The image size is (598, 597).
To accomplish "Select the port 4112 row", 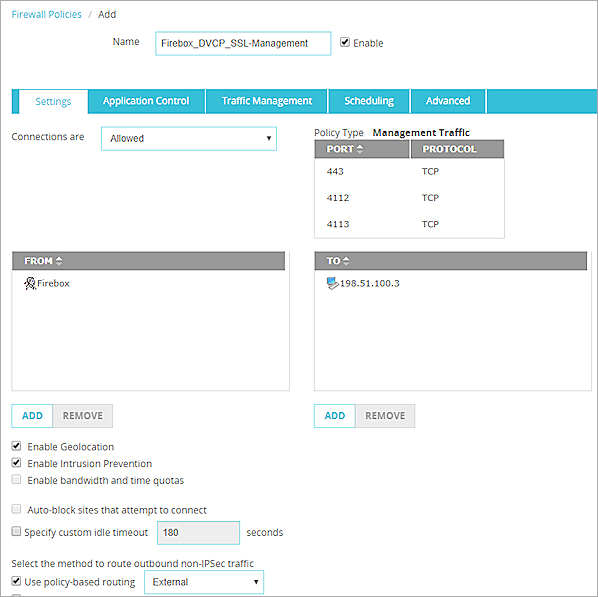I will pyautogui.click(x=409, y=198).
